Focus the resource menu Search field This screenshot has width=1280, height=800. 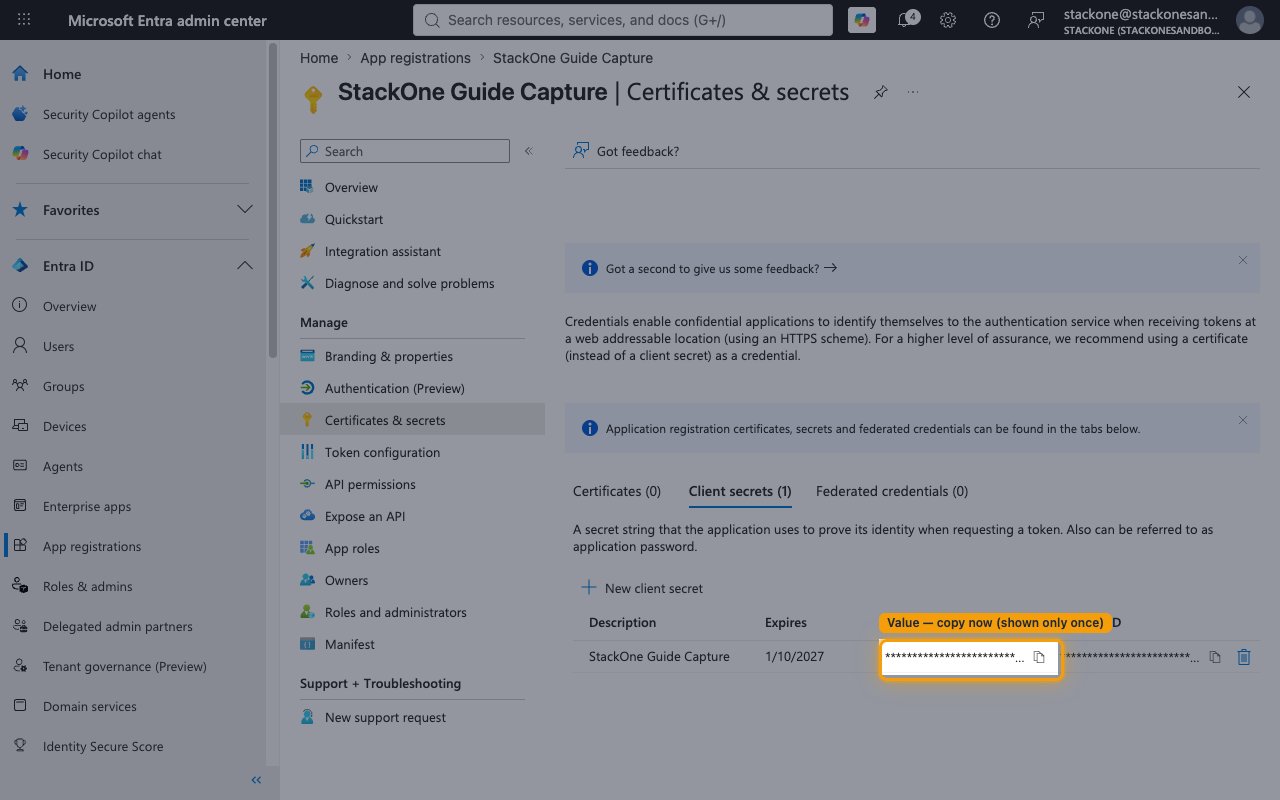pyautogui.click(x=405, y=151)
